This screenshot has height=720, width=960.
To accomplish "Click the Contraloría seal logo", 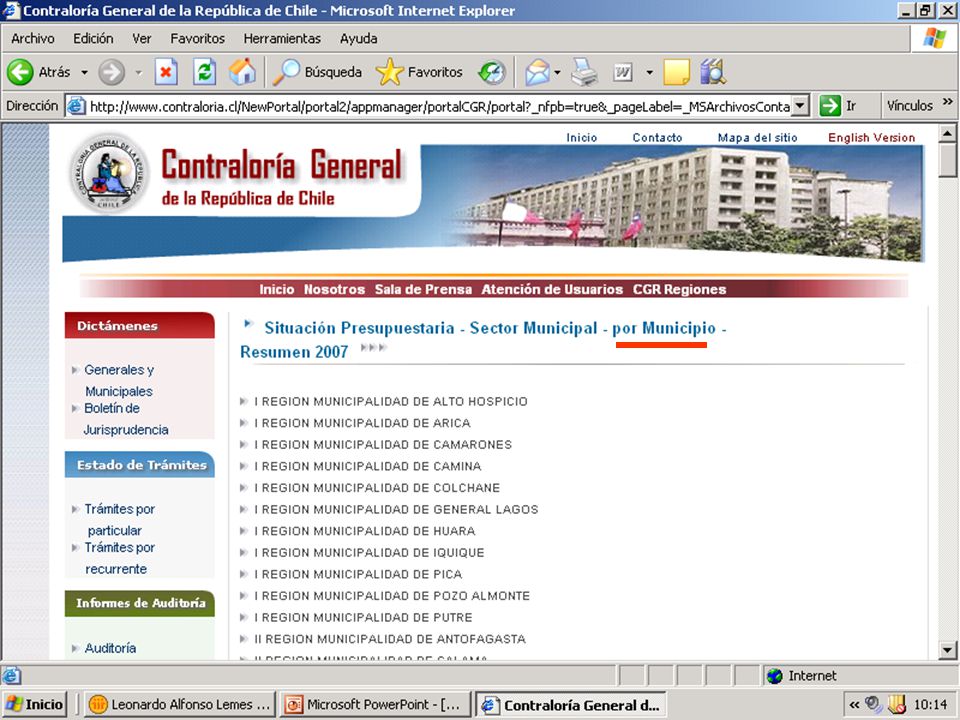I will click(x=109, y=173).
